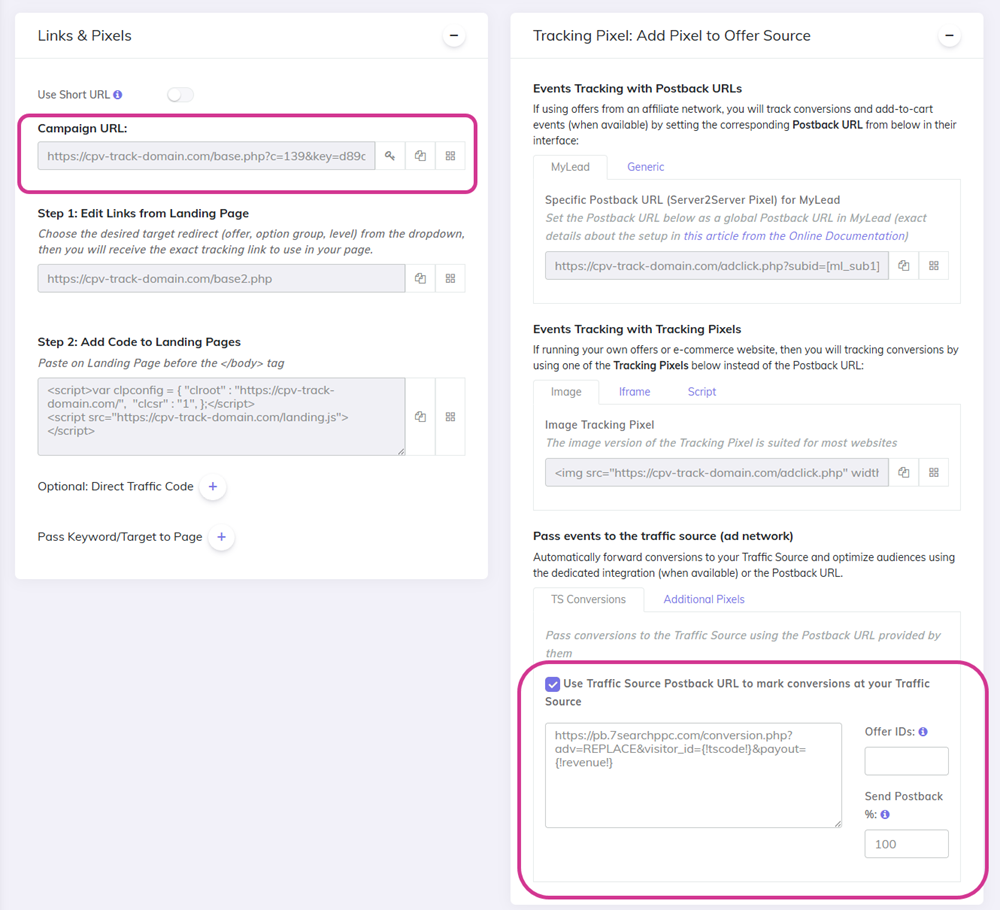Show QR code for base2.php link
1000x910 pixels.
click(450, 279)
